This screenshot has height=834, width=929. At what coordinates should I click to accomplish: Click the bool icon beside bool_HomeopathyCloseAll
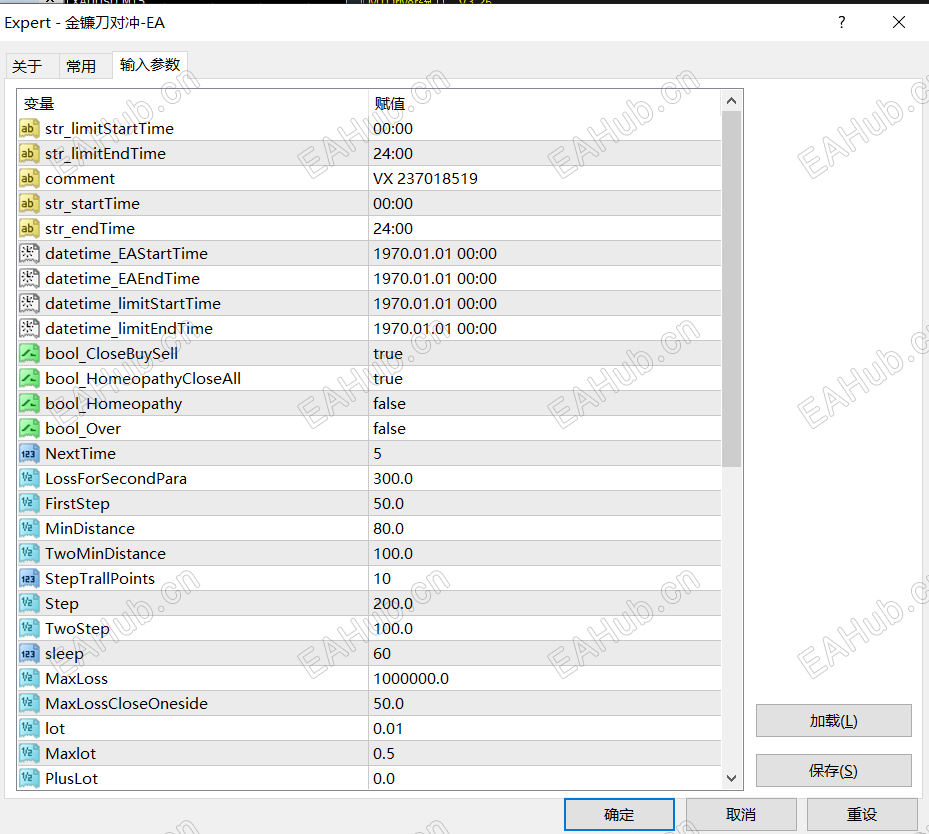click(28, 378)
